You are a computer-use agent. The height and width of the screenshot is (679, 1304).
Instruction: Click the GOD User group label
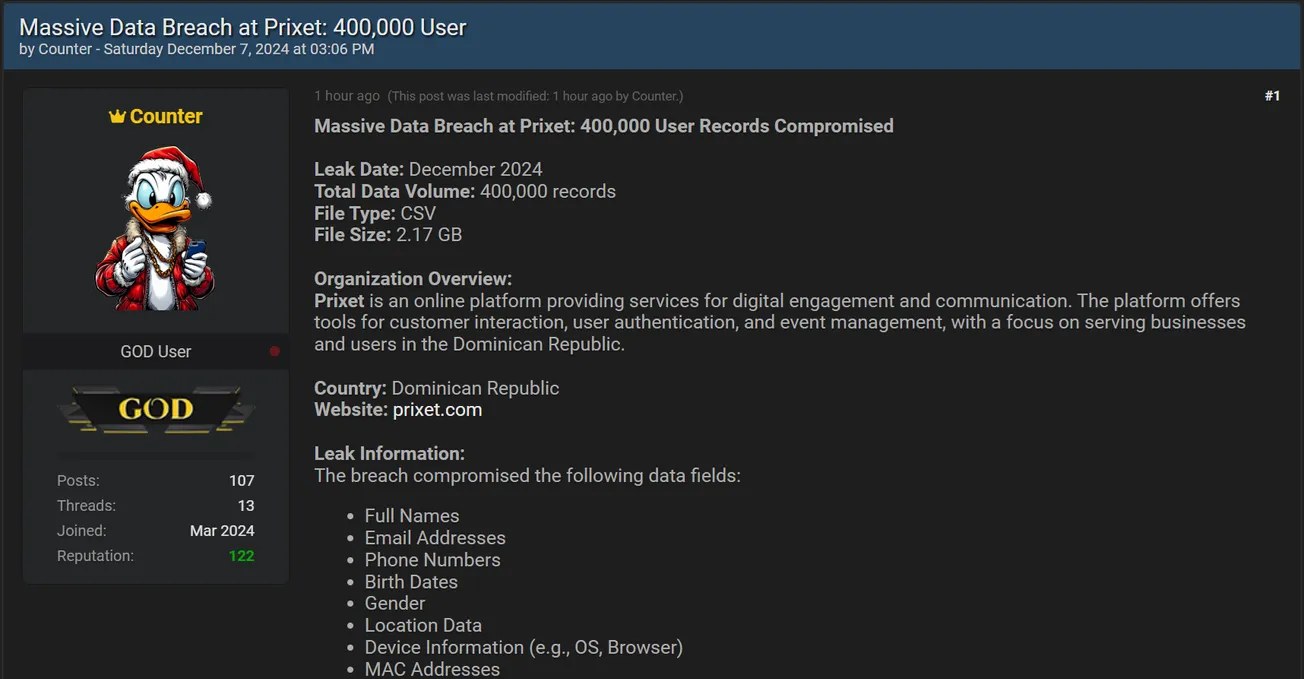click(x=155, y=351)
